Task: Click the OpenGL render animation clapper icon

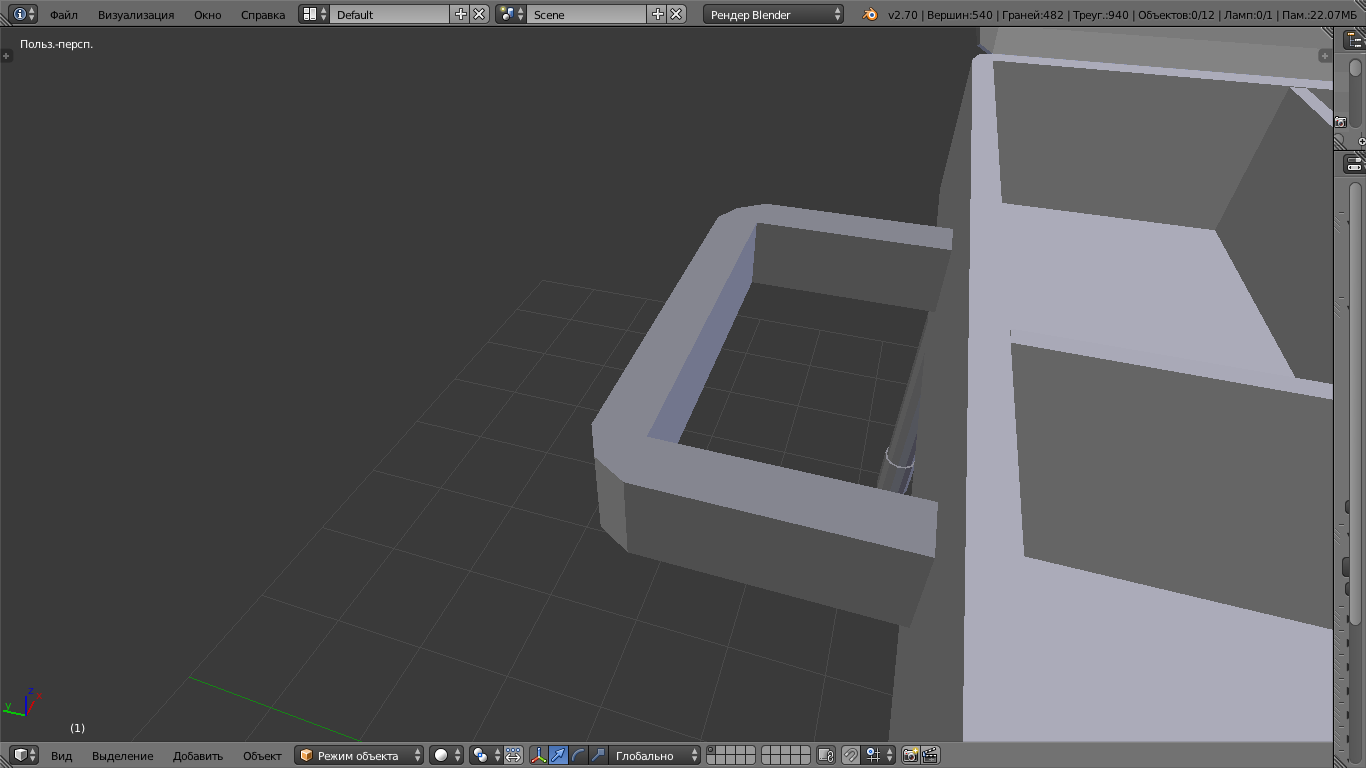Action: (x=930, y=755)
